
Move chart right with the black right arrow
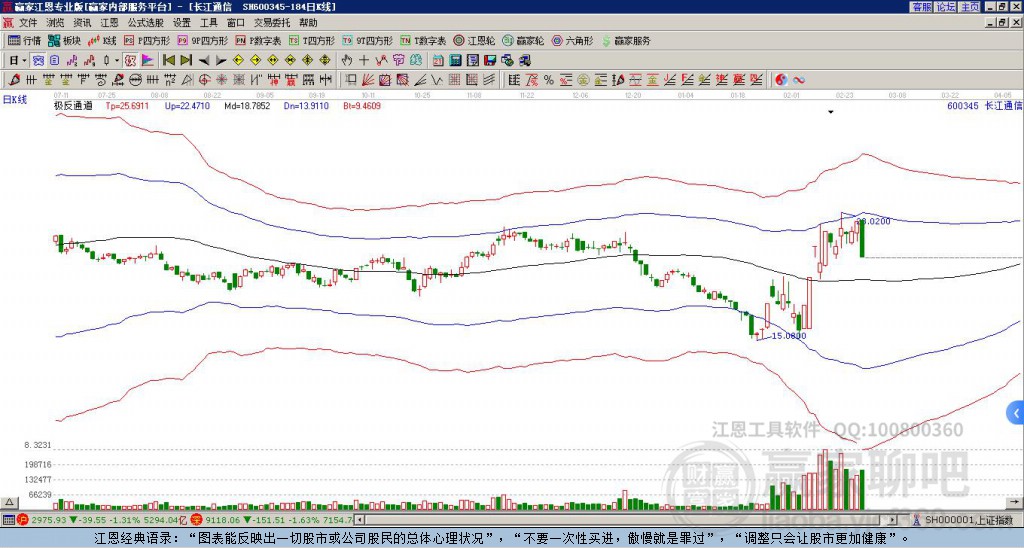pyautogui.click(x=221, y=61)
